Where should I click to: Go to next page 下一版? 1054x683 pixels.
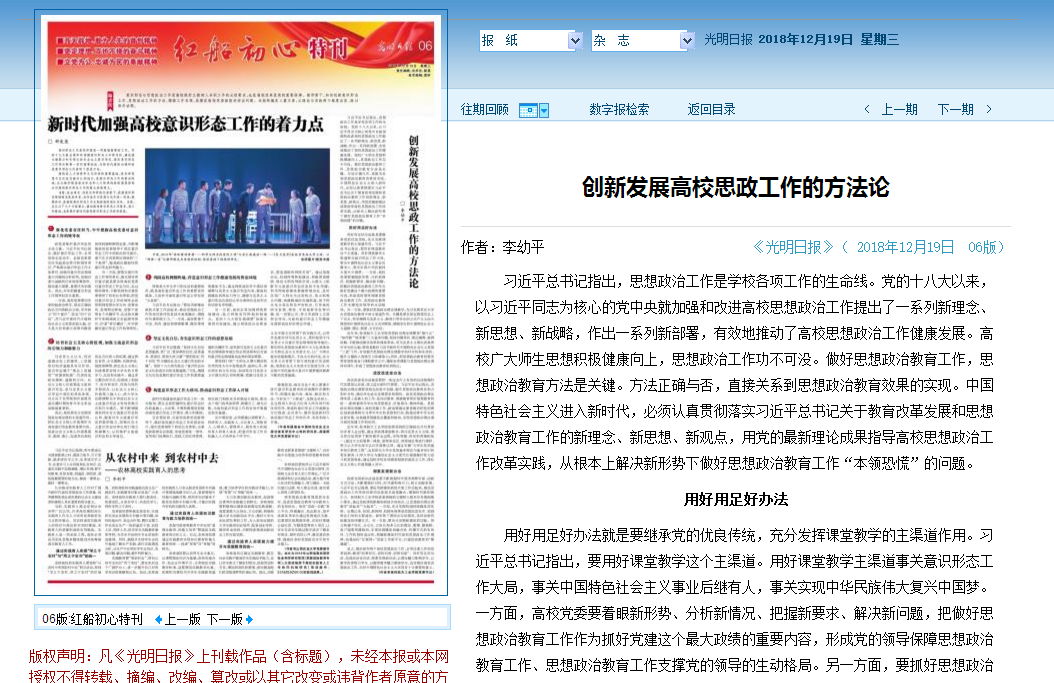click(224, 619)
